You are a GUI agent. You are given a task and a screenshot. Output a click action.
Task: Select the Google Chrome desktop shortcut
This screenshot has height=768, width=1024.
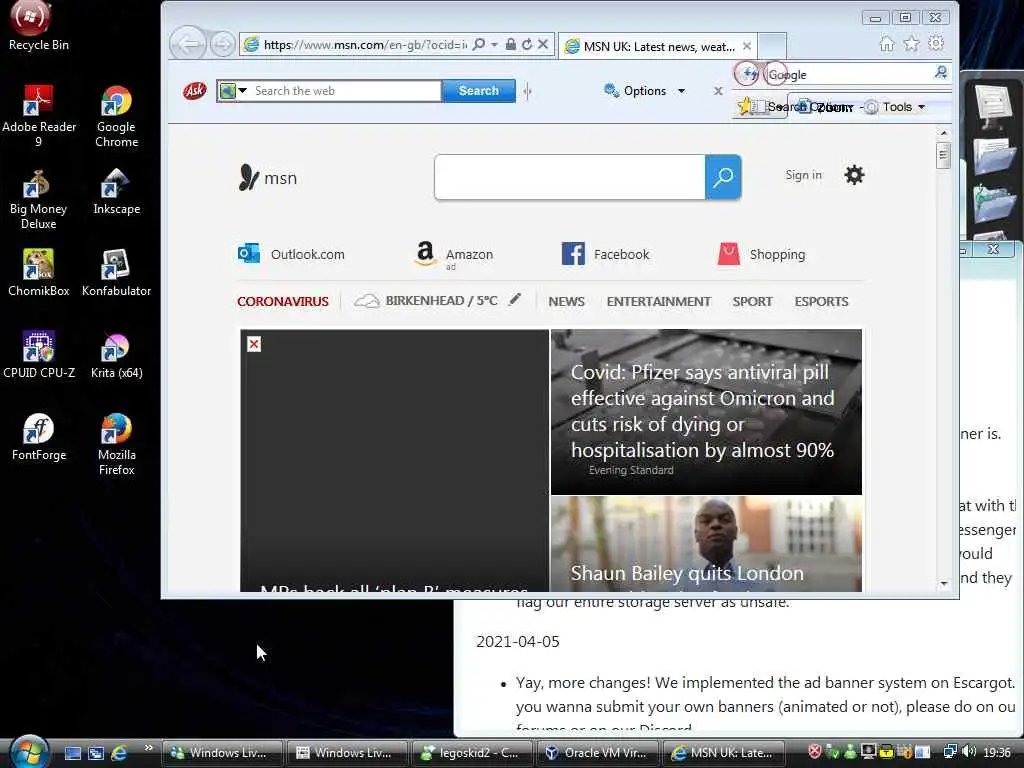[x=116, y=116]
